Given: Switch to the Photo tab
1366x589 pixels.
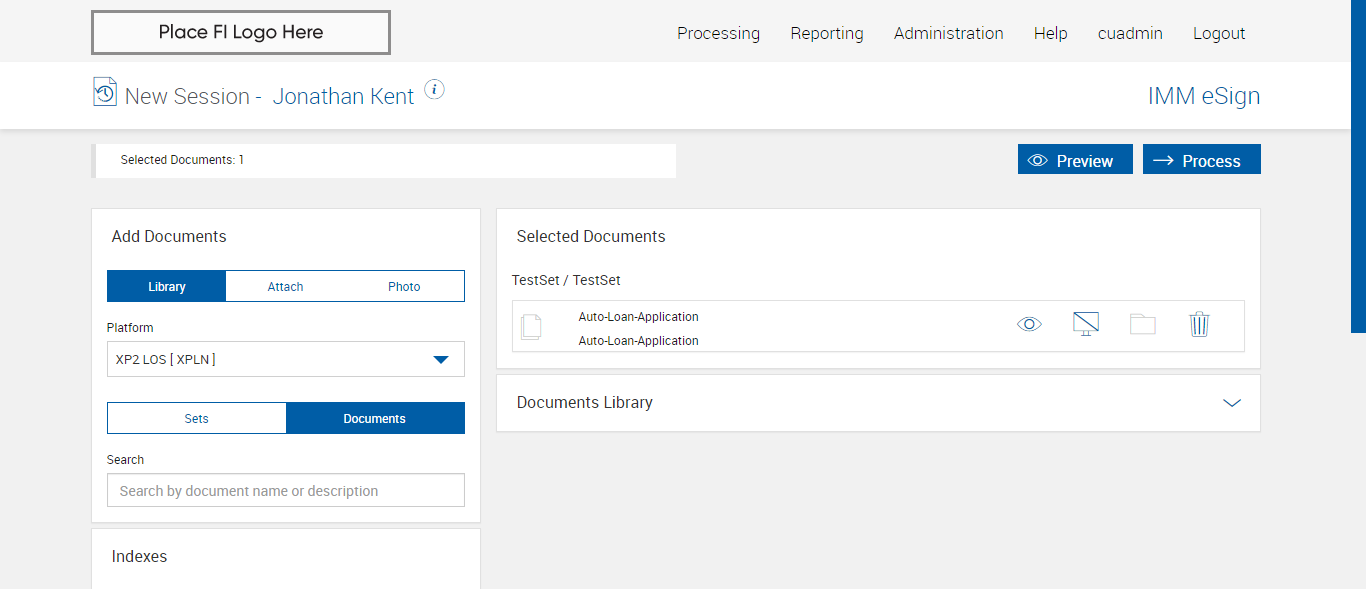Looking at the screenshot, I should tap(404, 286).
